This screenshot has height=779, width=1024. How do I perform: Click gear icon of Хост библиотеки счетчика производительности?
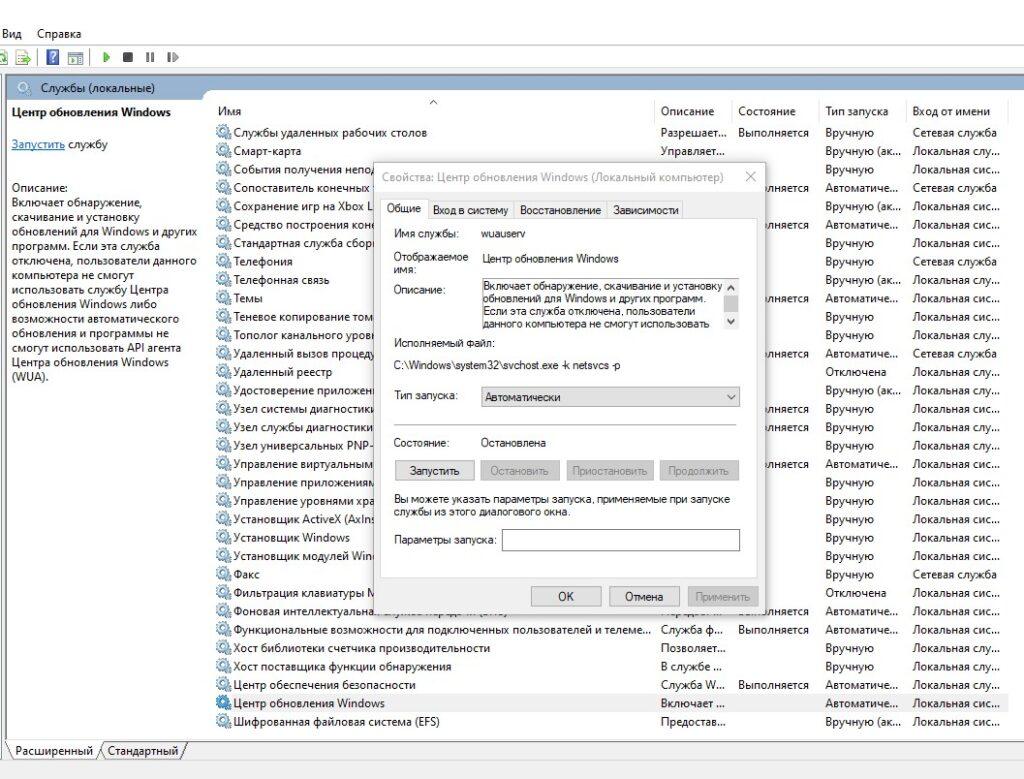point(223,647)
